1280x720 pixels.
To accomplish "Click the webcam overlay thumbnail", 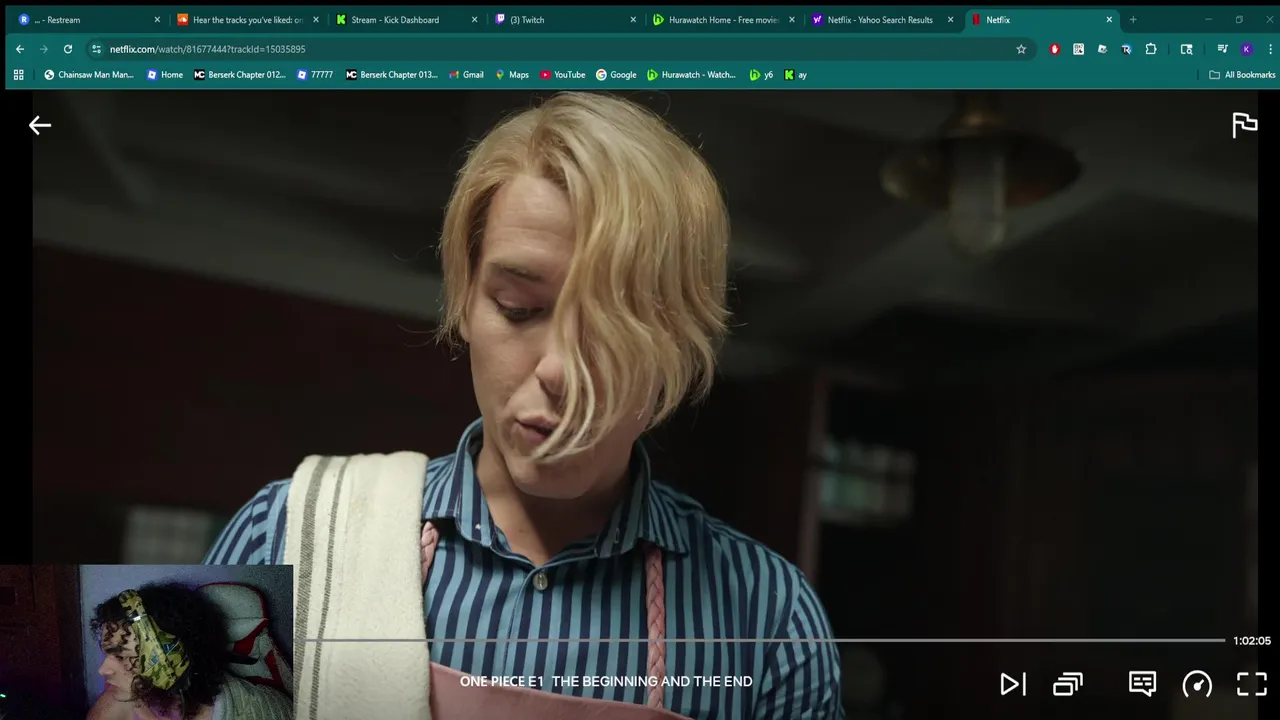I will 147,642.
